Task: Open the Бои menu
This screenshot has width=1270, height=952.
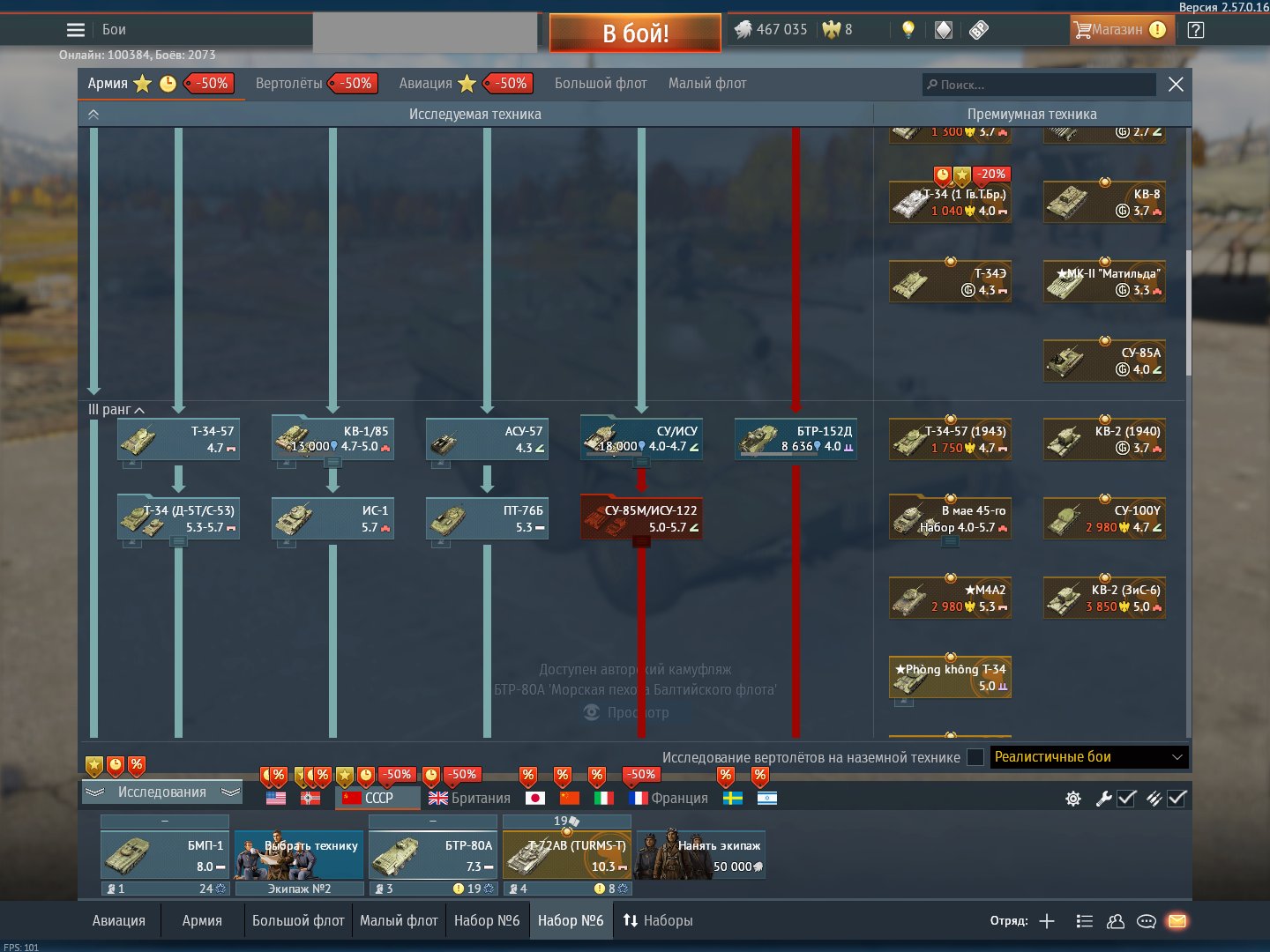Action: click(x=114, y=30)
